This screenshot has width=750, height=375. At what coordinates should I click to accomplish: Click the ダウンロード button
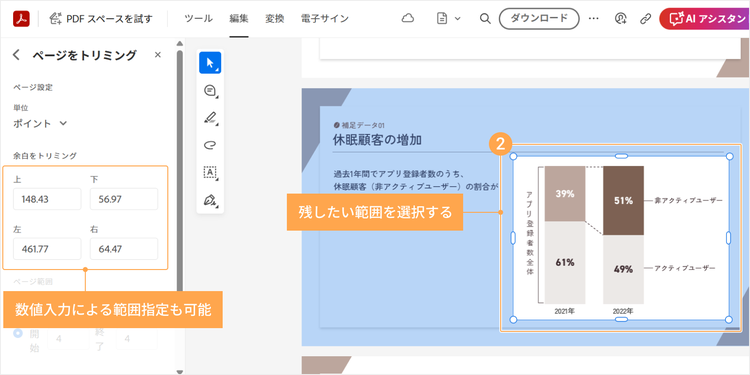(x=539, y=19)
